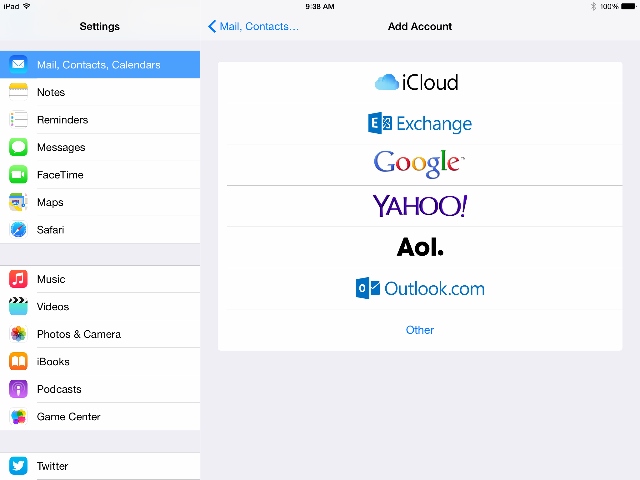Tap the battery indicator icon
The height and width of the screenshot is (480, 640).
(629, 6)
